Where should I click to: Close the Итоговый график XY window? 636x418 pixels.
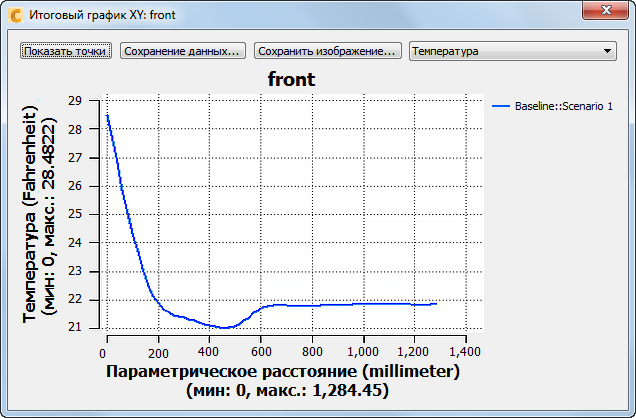click(x=606, y=10)
